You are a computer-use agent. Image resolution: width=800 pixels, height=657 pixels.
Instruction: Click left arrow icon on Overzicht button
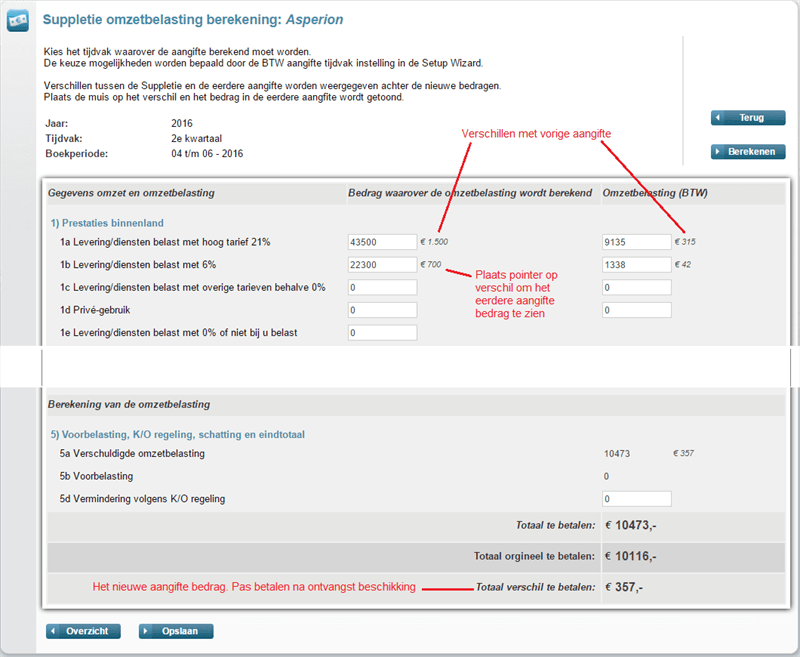click(x=53, y=631)
